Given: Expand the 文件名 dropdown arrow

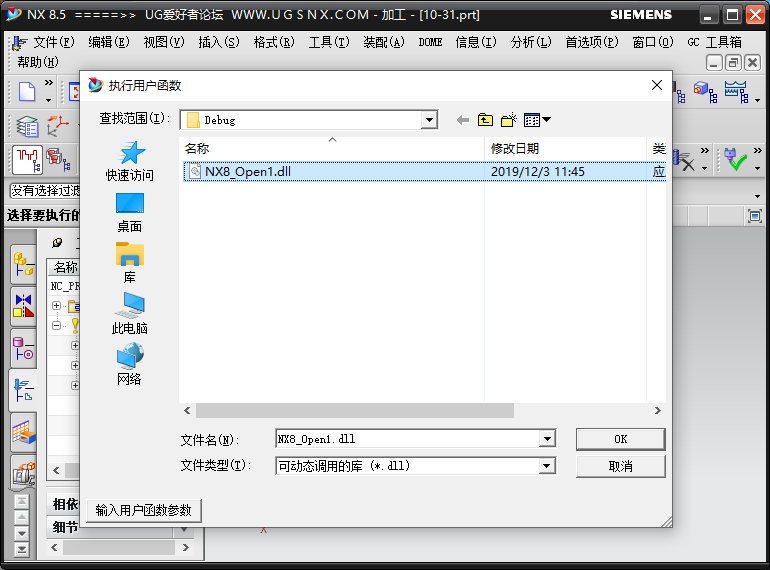Looking at the screenshot, I should [x=547, y=439].
